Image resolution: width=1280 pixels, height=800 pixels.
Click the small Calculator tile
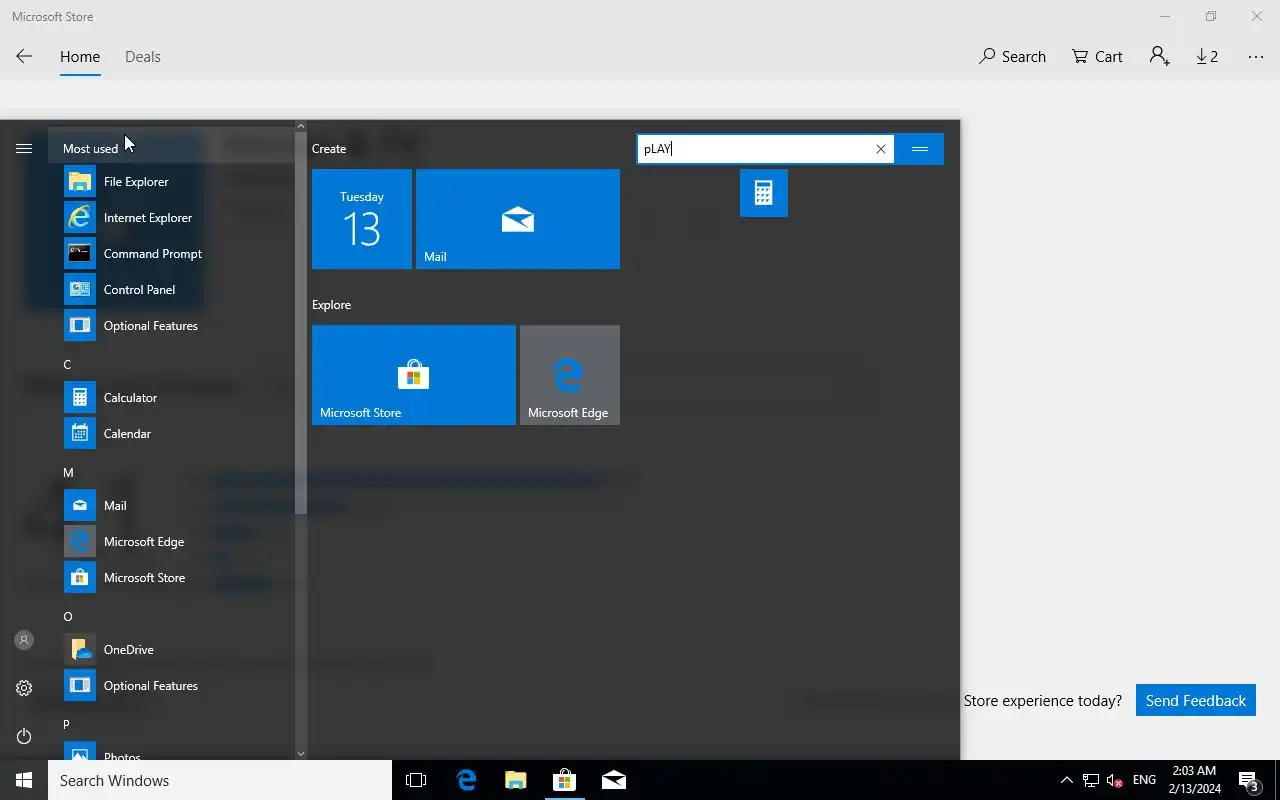pos(764,193)
